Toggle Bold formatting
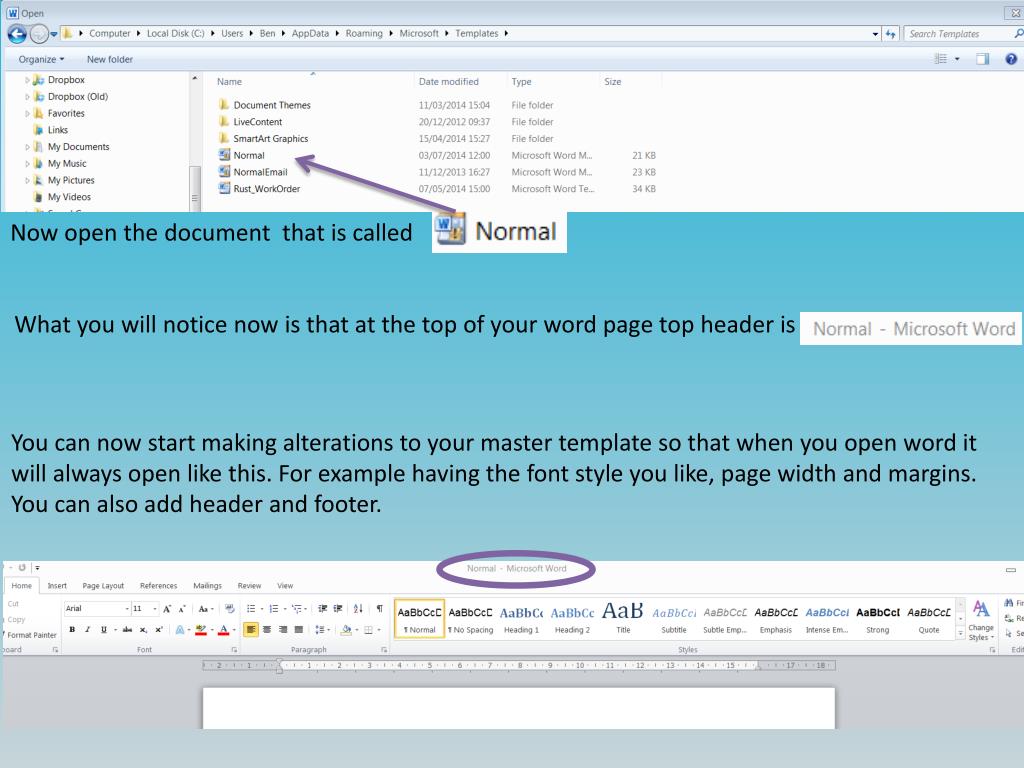1024x768 pixels. 72,630
